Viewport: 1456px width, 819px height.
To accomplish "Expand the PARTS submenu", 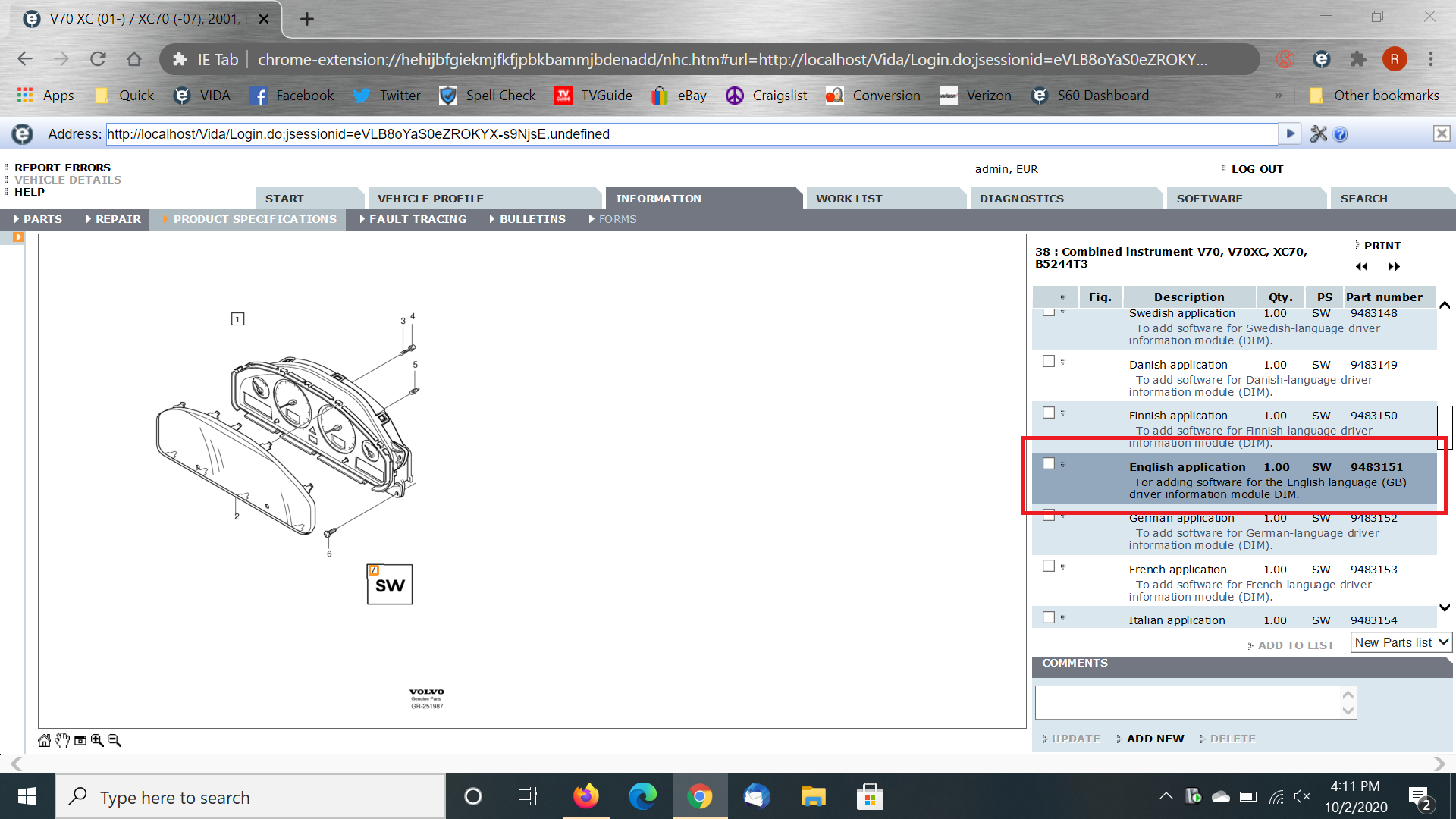I will [x=38, y=219].
